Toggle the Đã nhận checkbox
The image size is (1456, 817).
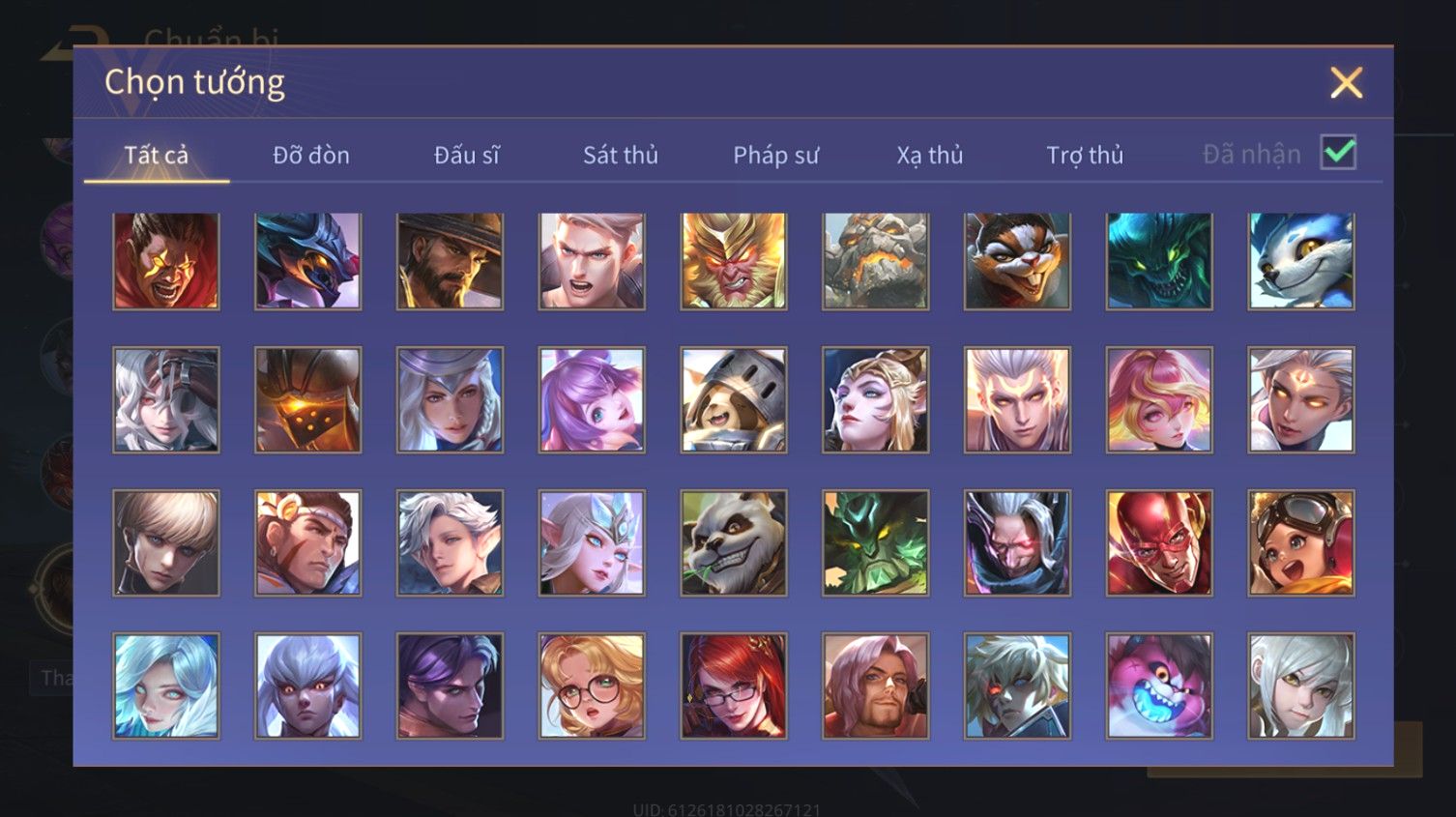point(1338,153)
